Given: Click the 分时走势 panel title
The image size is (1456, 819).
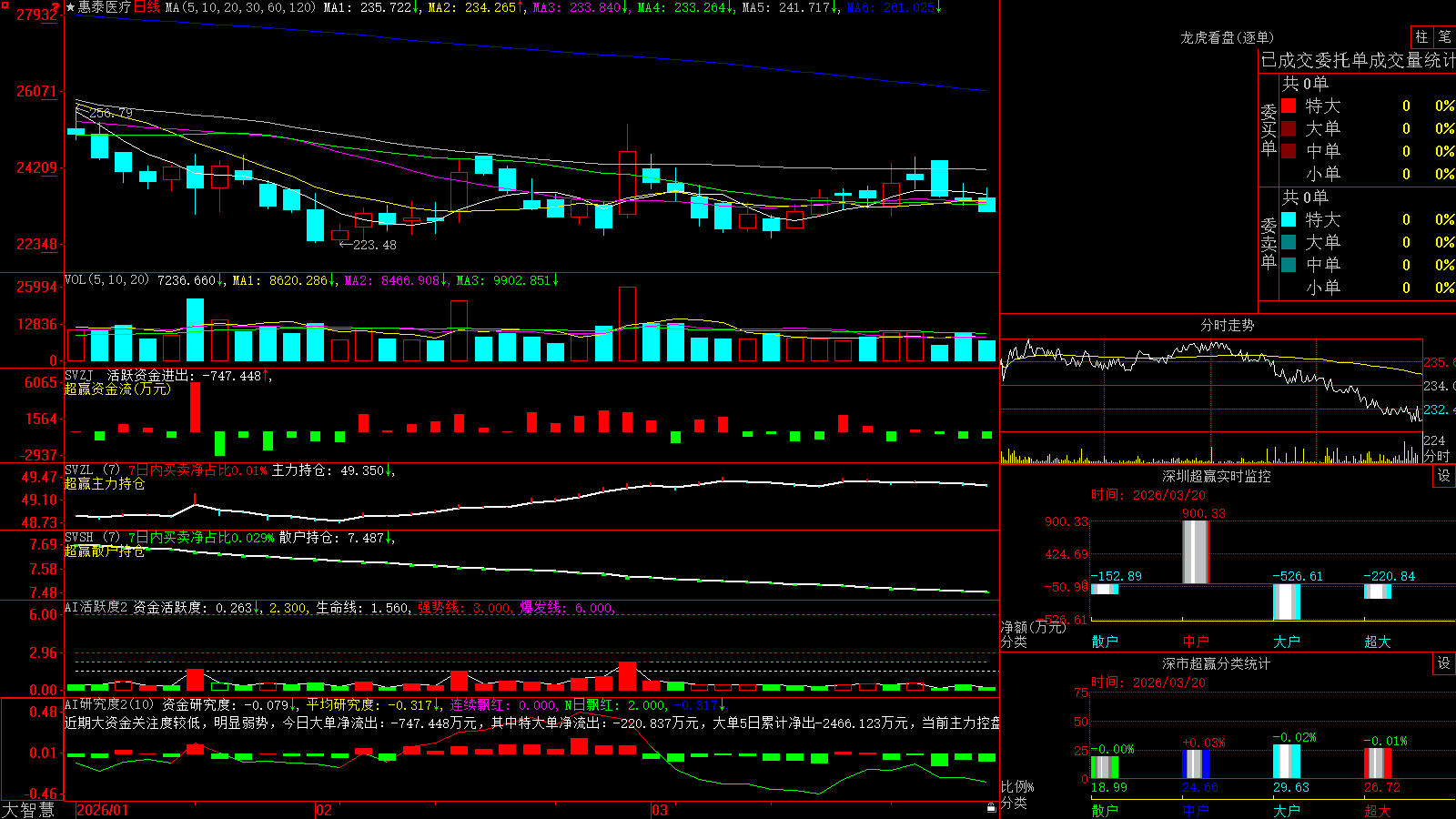Looking at the screenshot, I should coord(1227,325).
